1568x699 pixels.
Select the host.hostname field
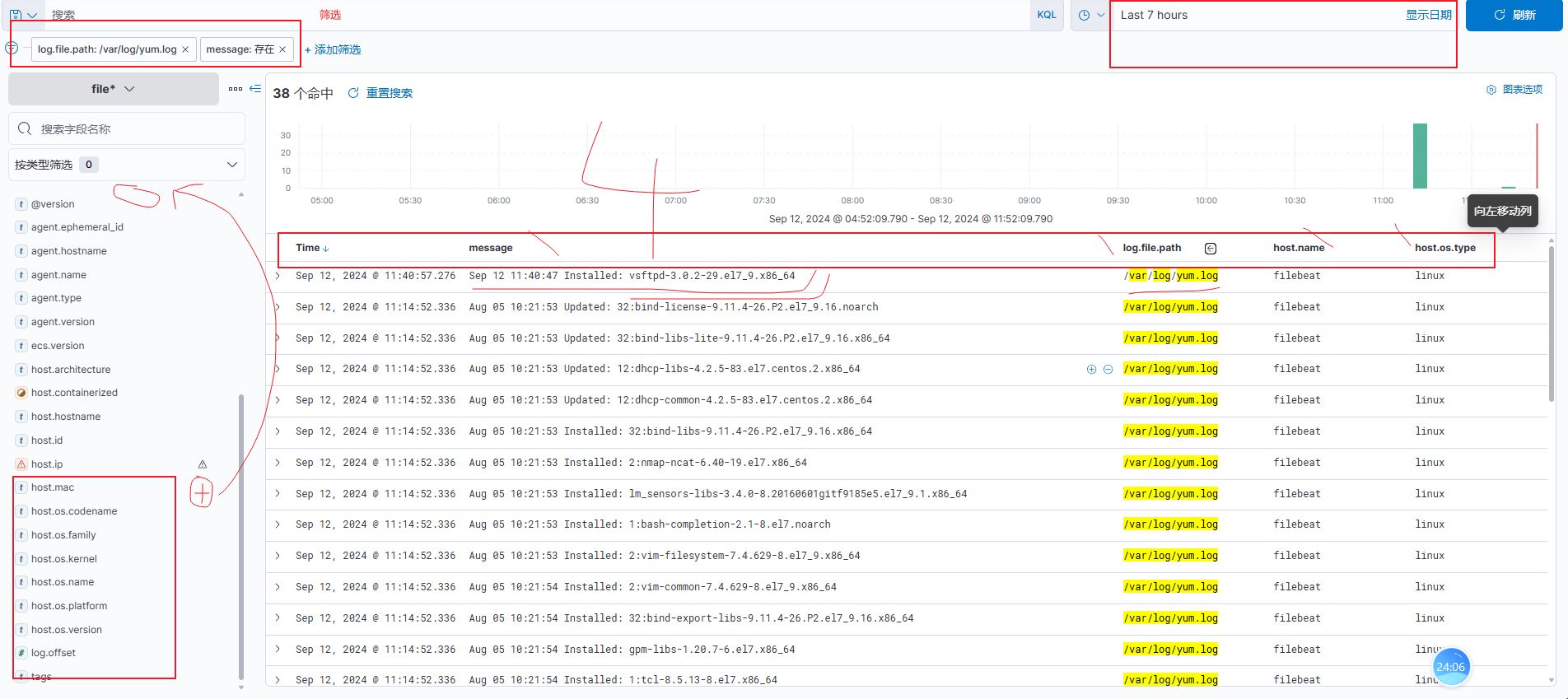[66, 417]
